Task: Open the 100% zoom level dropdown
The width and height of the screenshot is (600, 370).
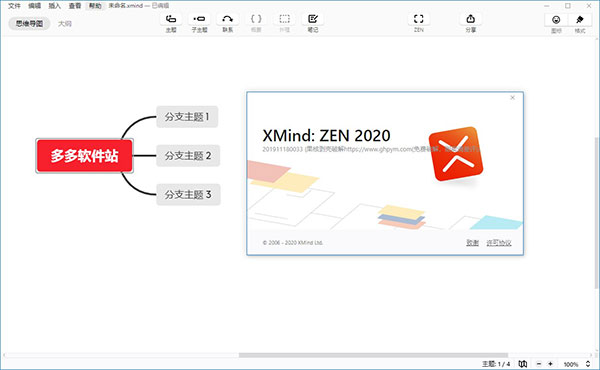Action: tap(571, 364)
